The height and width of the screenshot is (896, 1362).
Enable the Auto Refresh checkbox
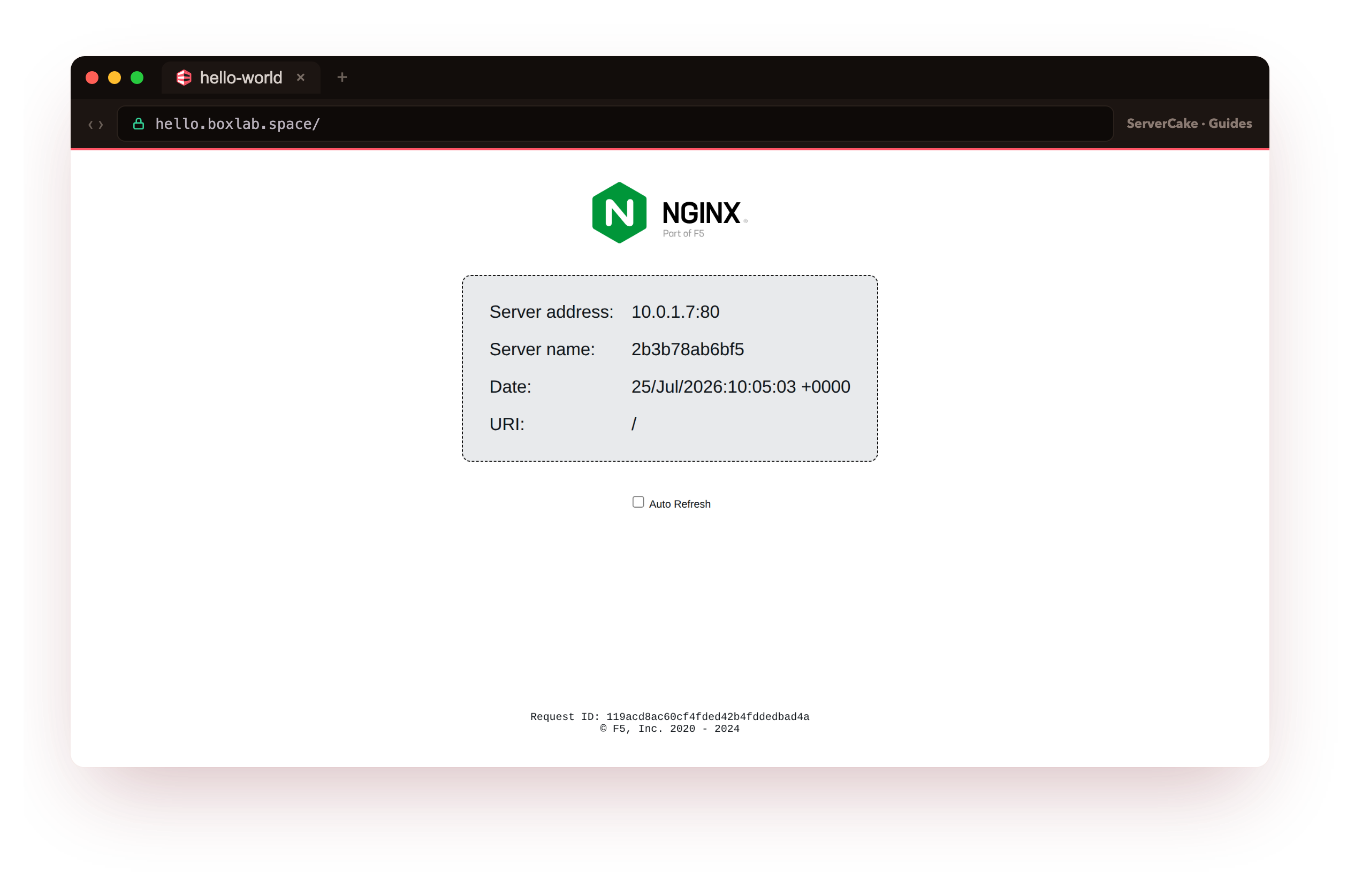click(x=638, y=502)
